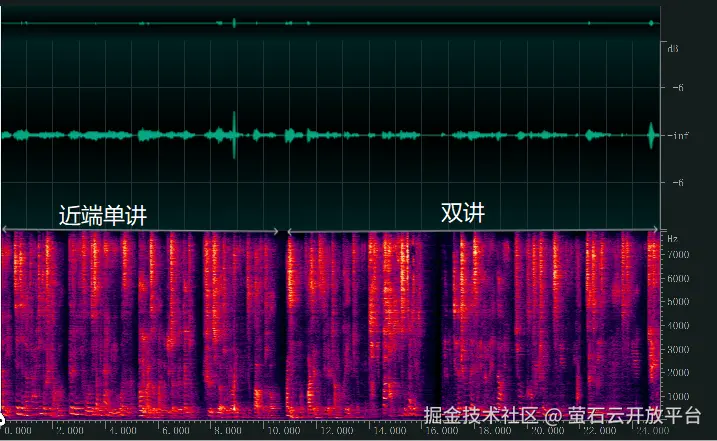Select the 20.000 mark on the time ruler
This screenshot has height=441, width=717.
coord(547,431)
